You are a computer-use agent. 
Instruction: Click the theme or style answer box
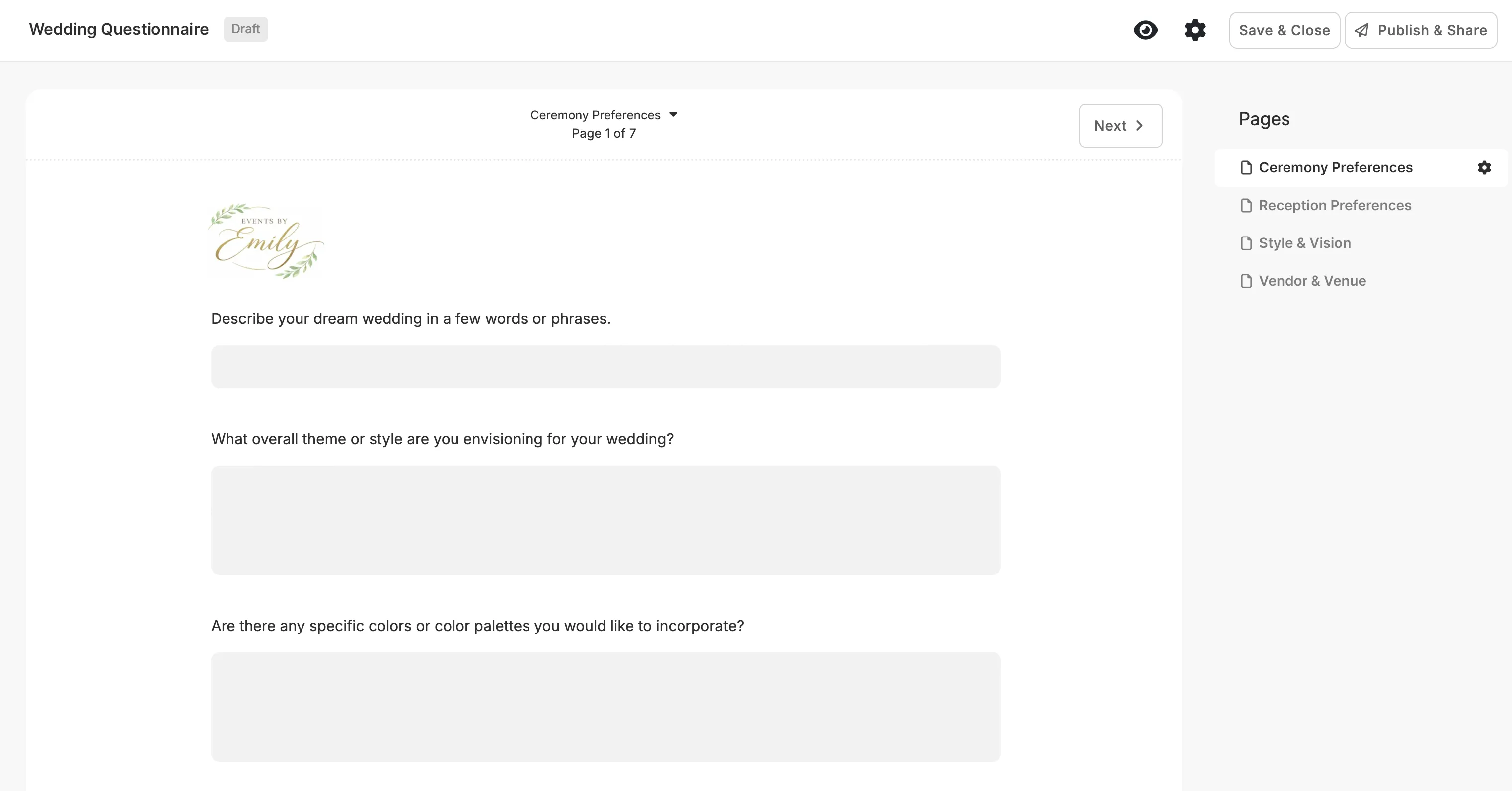click(605, 520)
